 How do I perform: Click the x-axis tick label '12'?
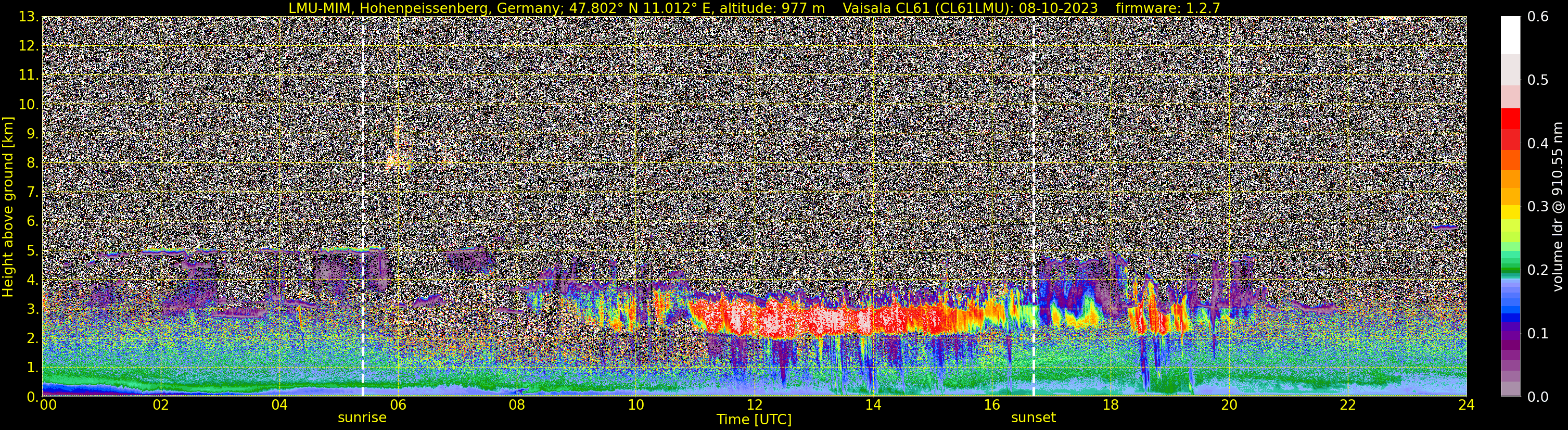(x=754, y=405)
